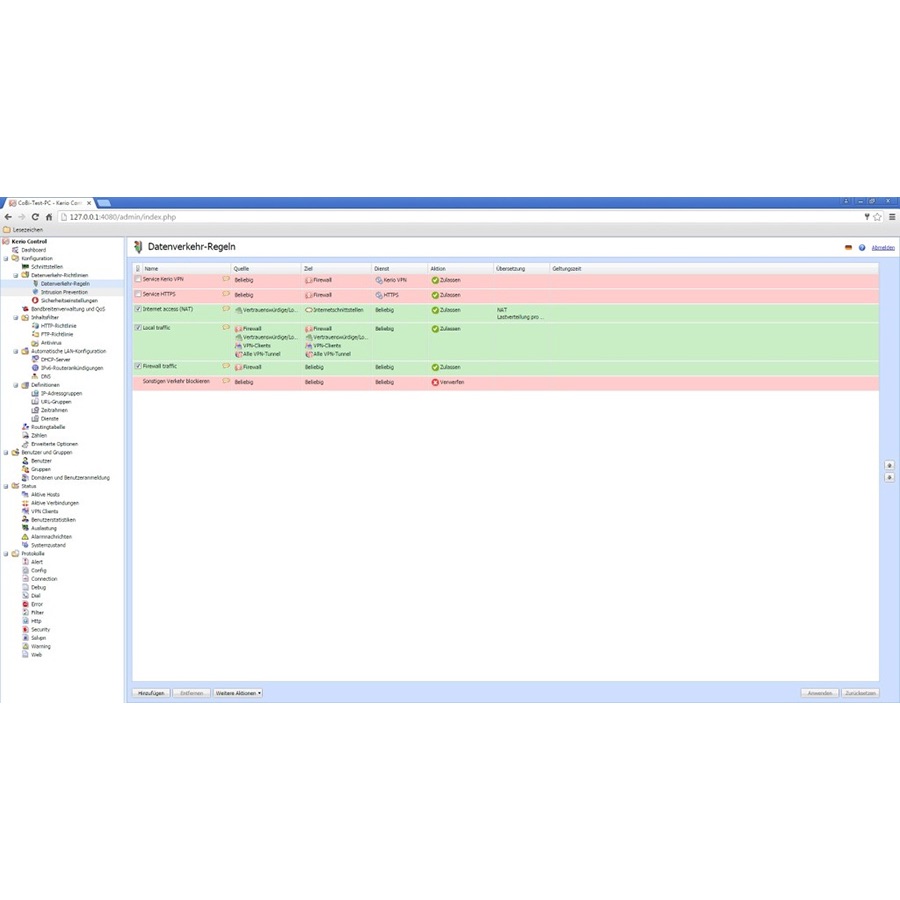Screen dimensions: 900x900
Task: Open help via the question mark icon
Action: pos(861,247)
